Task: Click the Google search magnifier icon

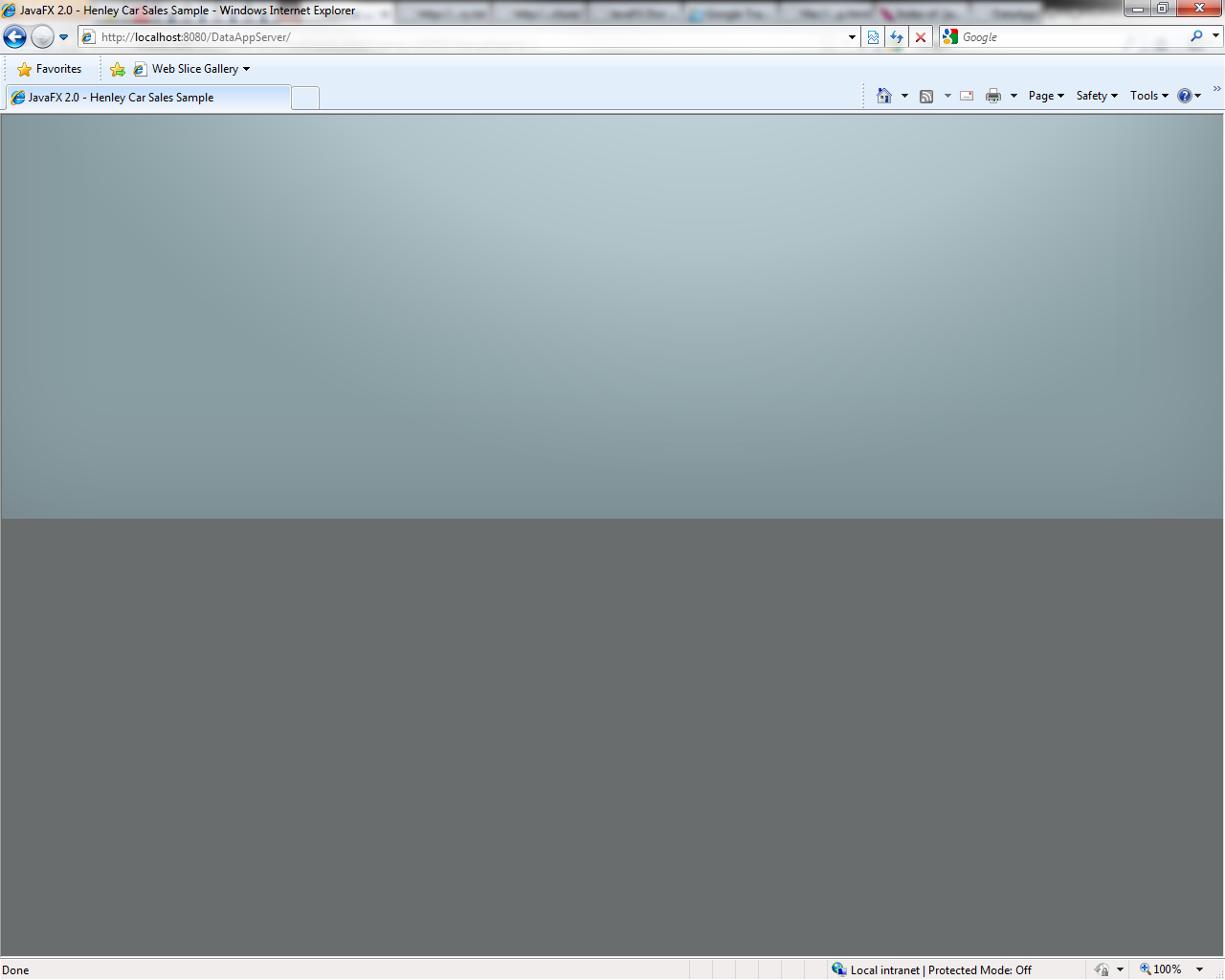Action: point(1196,36)
